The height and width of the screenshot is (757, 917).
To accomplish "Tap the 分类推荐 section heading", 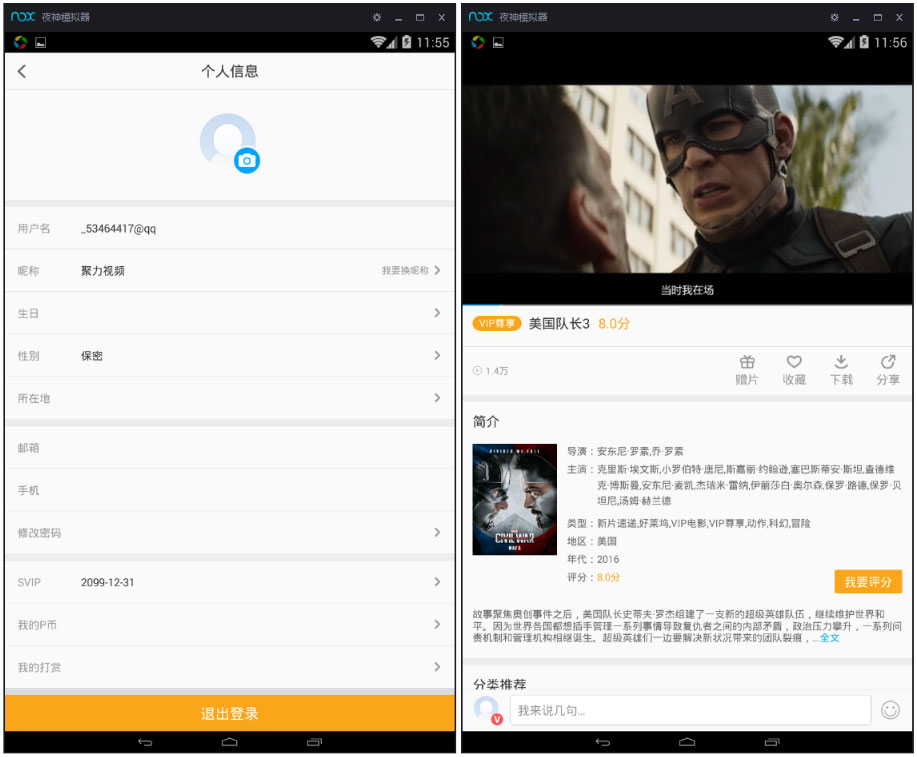I will pyautogui.click(x=500, y=684).
